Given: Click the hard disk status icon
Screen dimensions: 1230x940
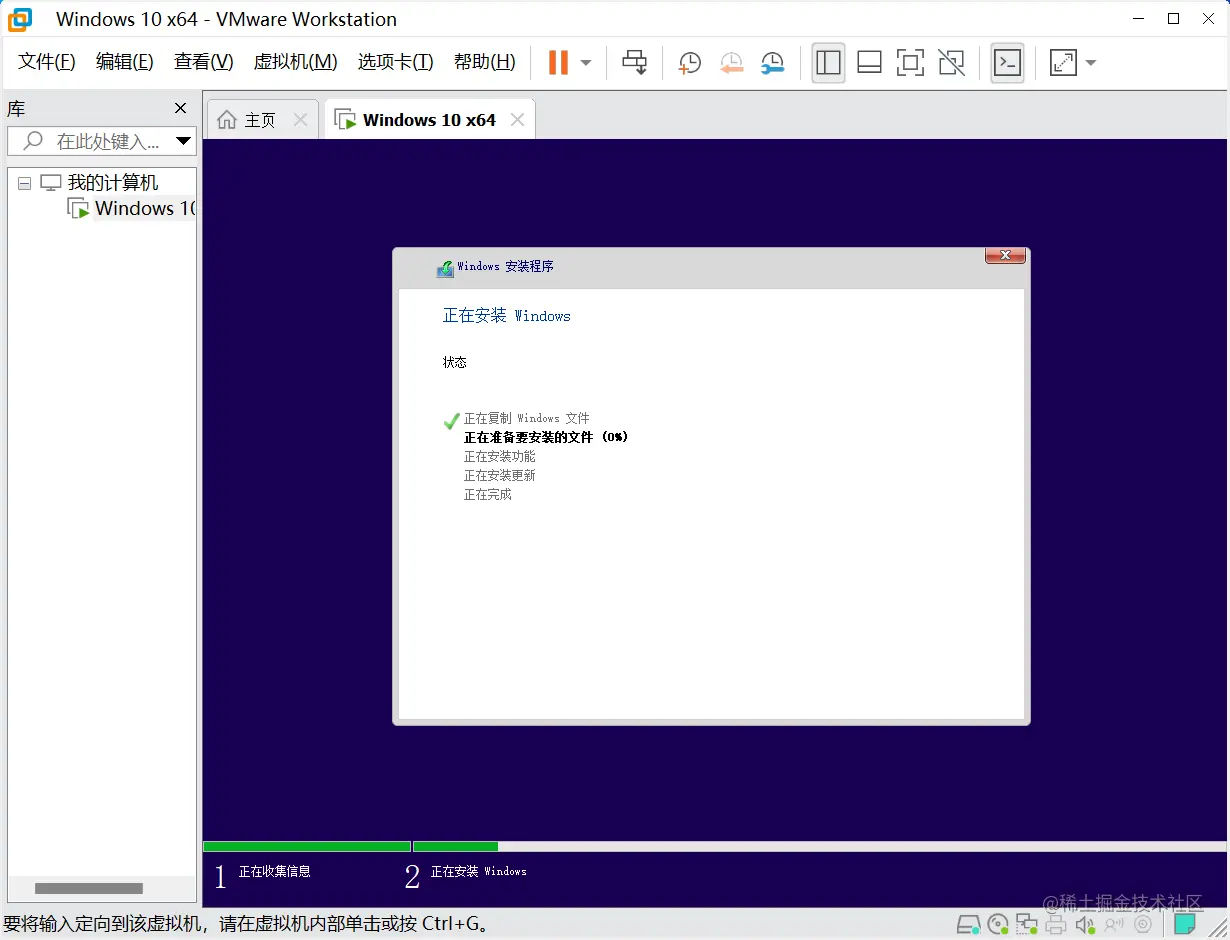Looking at the screenshot, I should point(968,924).
